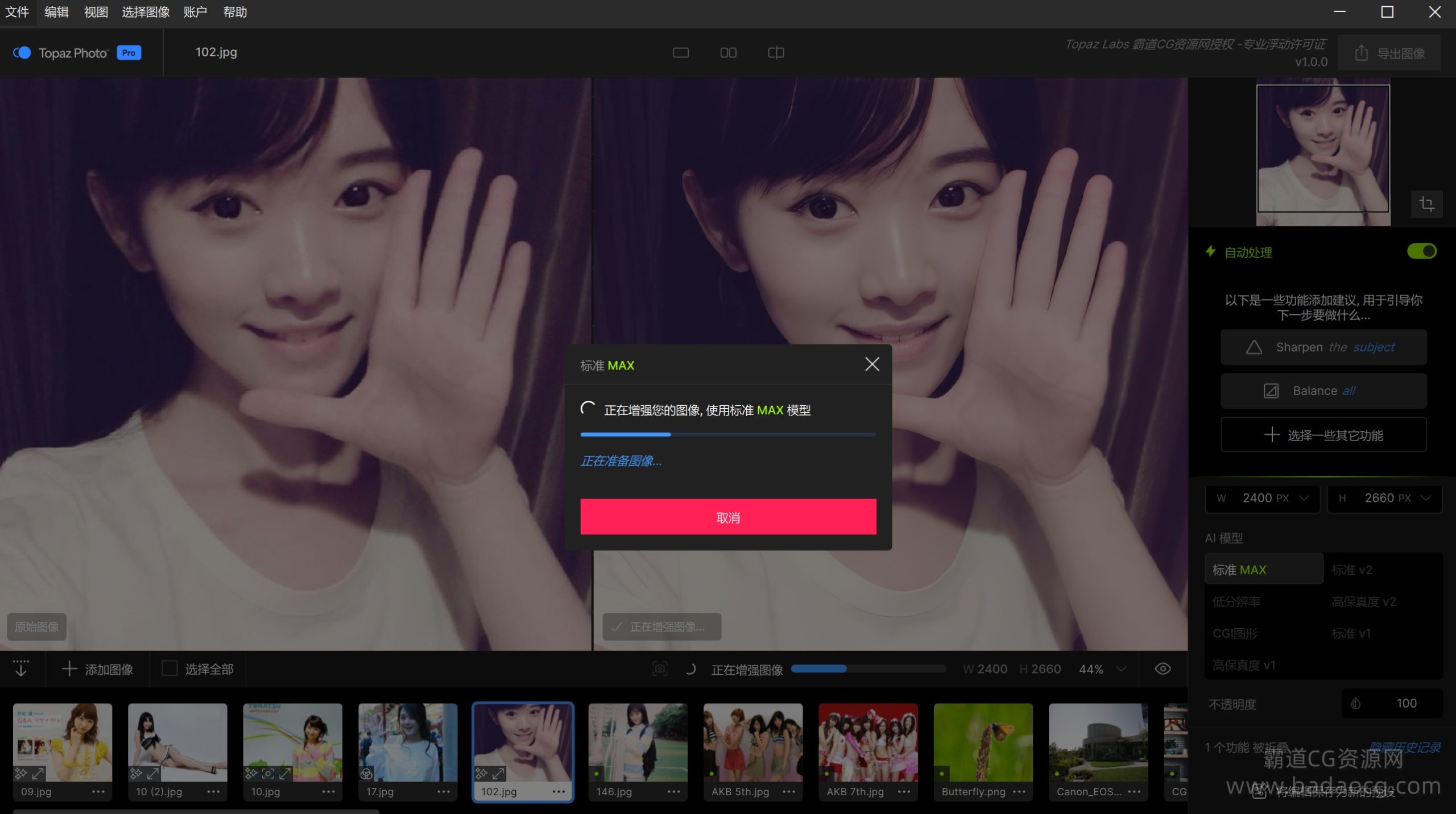
Task: Click the 添加图像 button
Action: [x=97, y=669]
